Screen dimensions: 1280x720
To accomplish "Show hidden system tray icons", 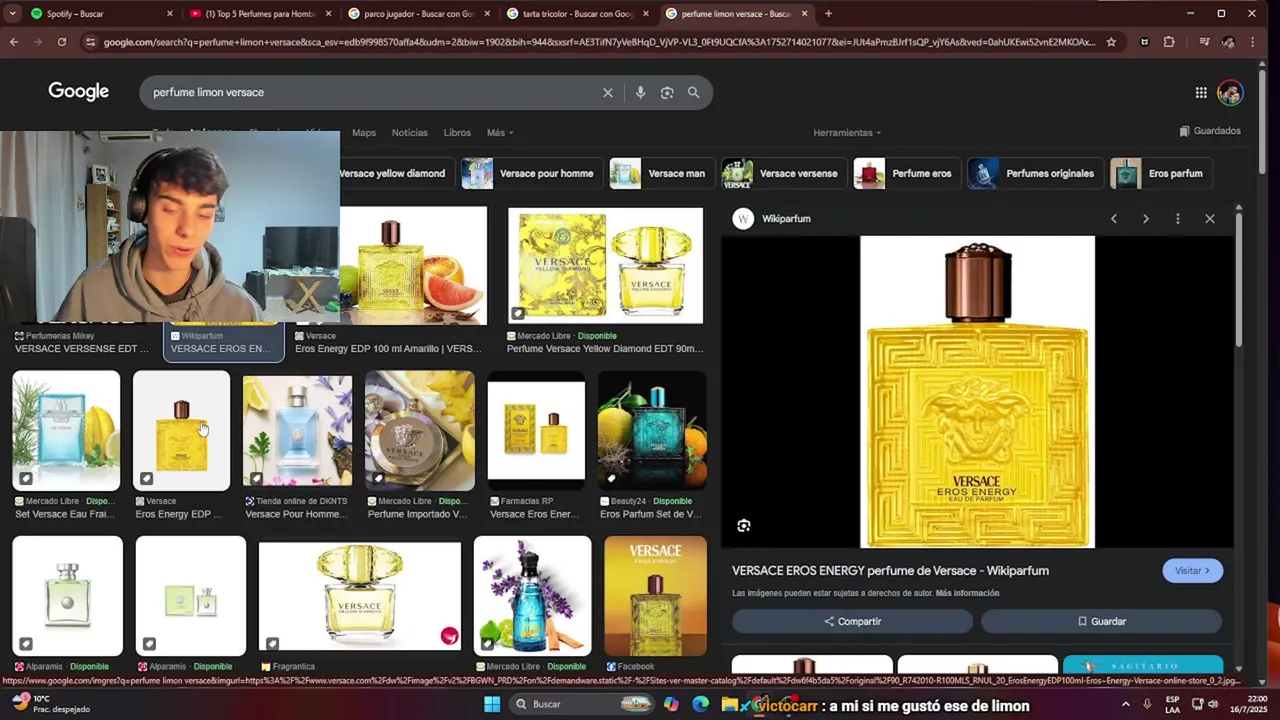I will [x=1125, y=704].
